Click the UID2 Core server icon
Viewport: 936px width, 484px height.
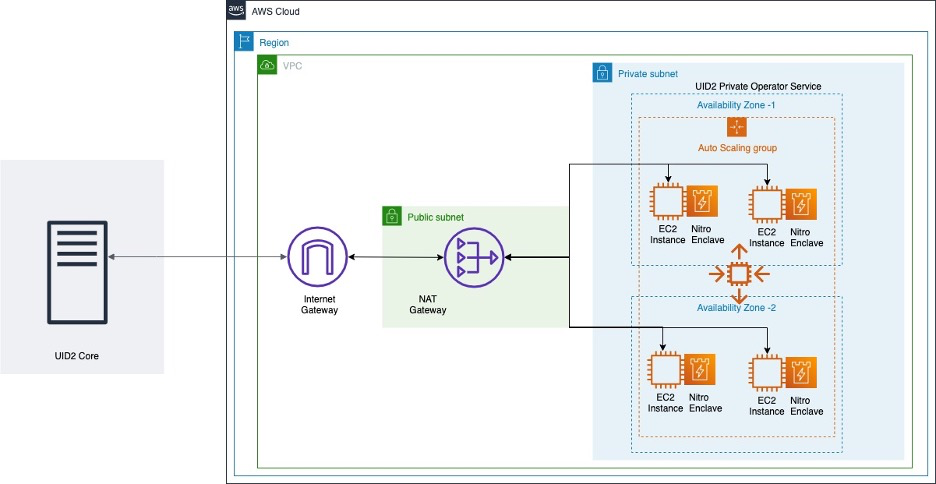pos(78,272)
